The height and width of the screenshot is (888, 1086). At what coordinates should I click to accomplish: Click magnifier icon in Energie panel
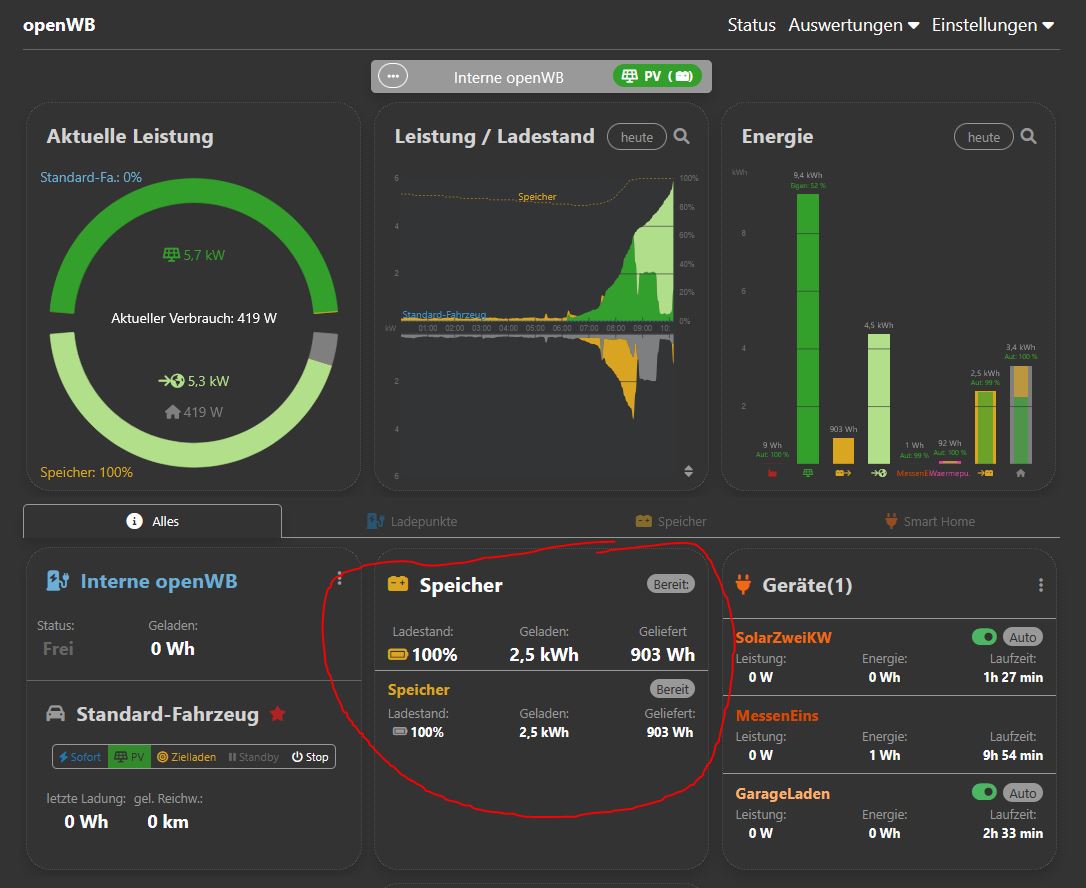tap(1028, 137)
